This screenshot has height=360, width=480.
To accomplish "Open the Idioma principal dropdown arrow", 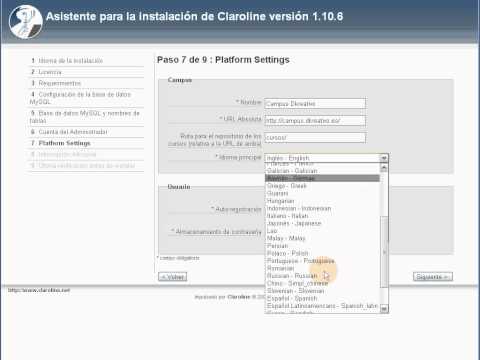I will tap(384, 158).
